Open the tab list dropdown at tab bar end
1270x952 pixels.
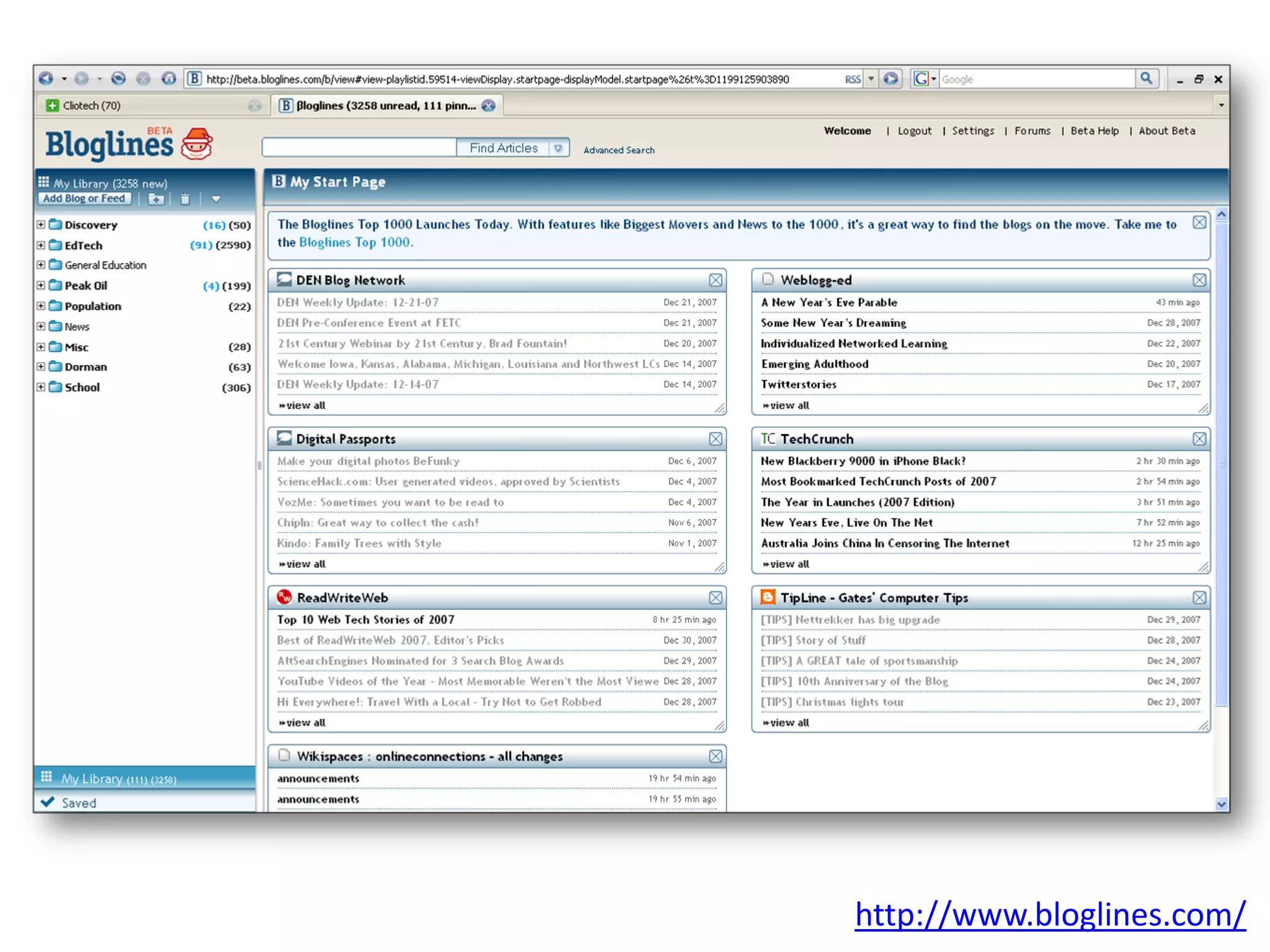pos(1221,105)
